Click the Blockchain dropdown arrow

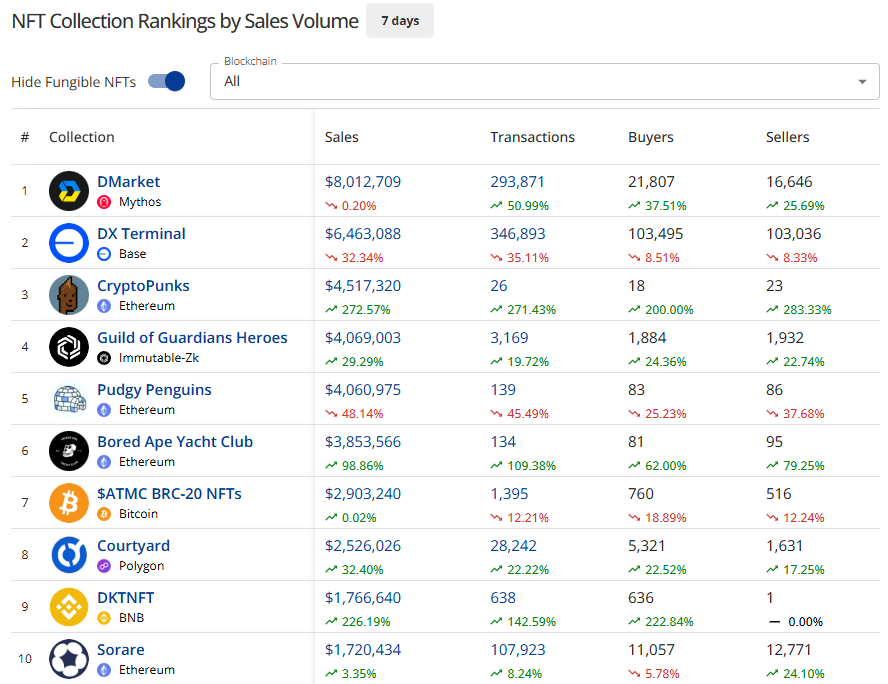862,82
